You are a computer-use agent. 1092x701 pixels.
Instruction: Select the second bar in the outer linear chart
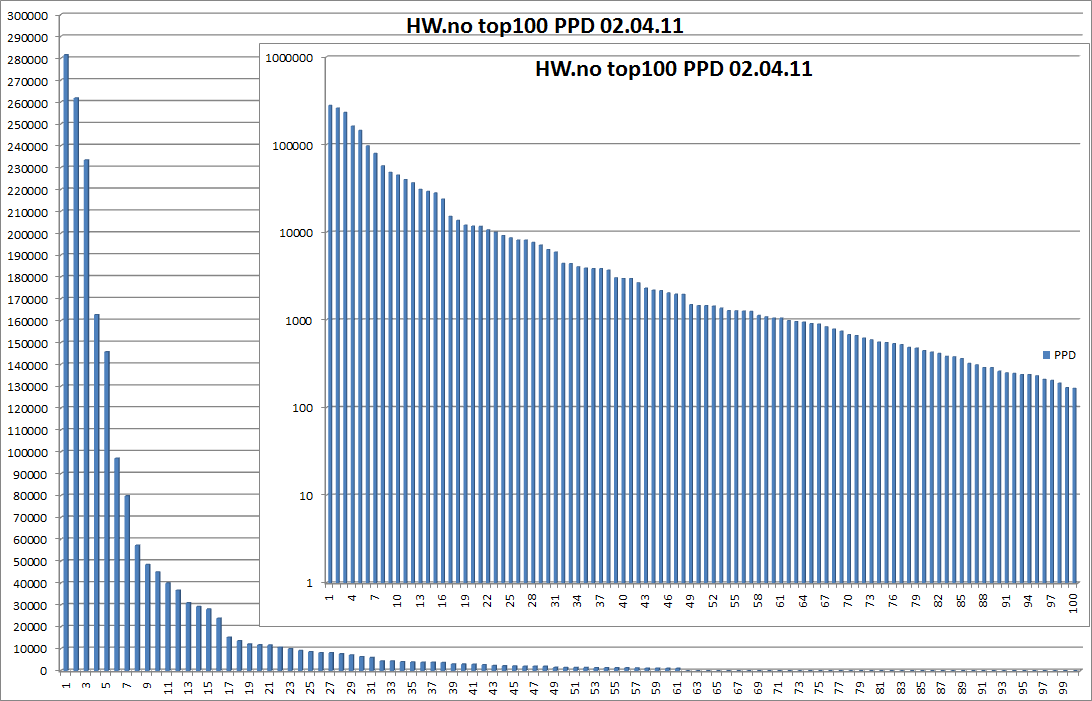[x=76, y=384]
